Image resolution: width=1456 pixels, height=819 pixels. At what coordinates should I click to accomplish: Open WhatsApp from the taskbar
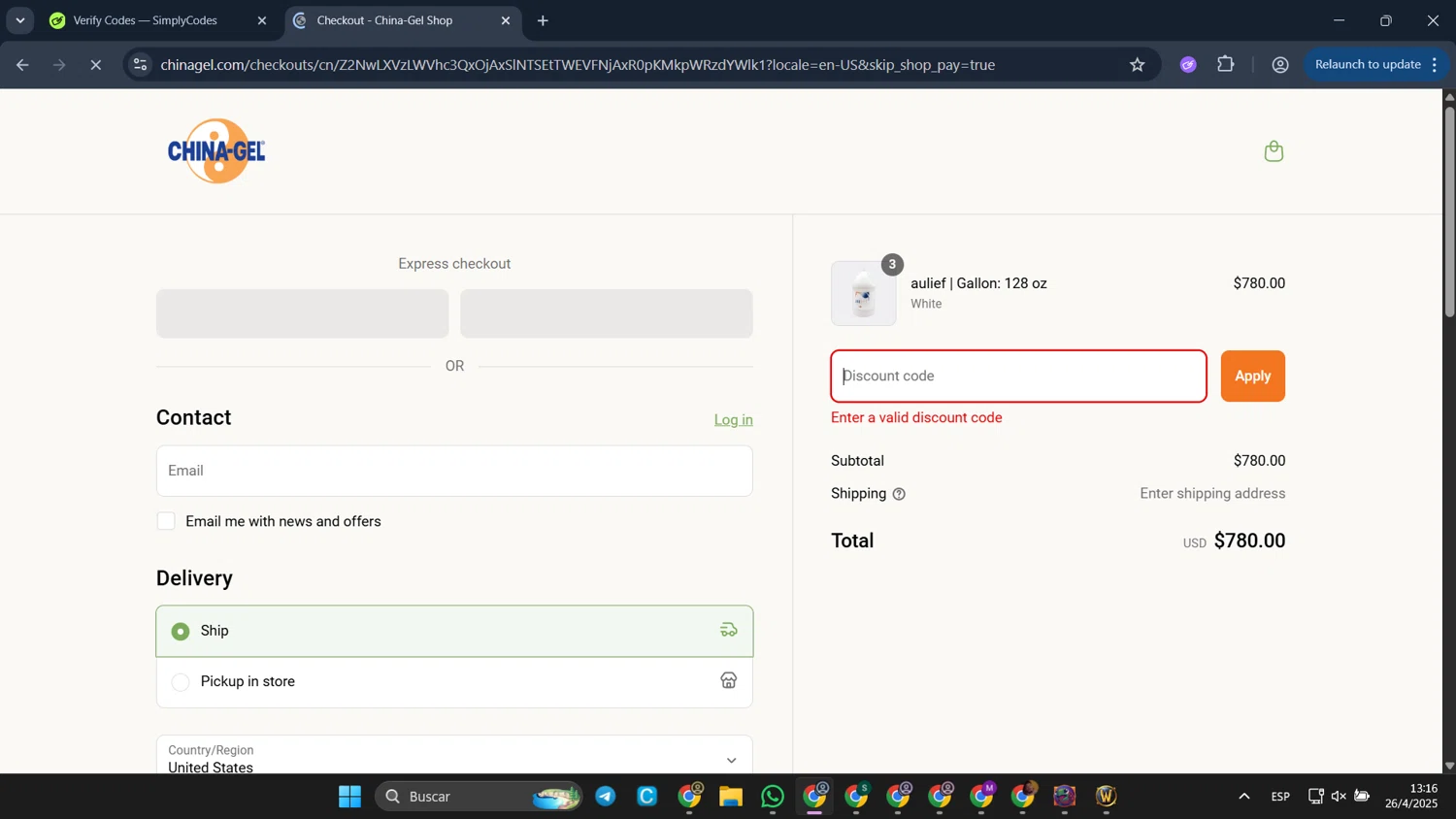(x=773, y=797)
